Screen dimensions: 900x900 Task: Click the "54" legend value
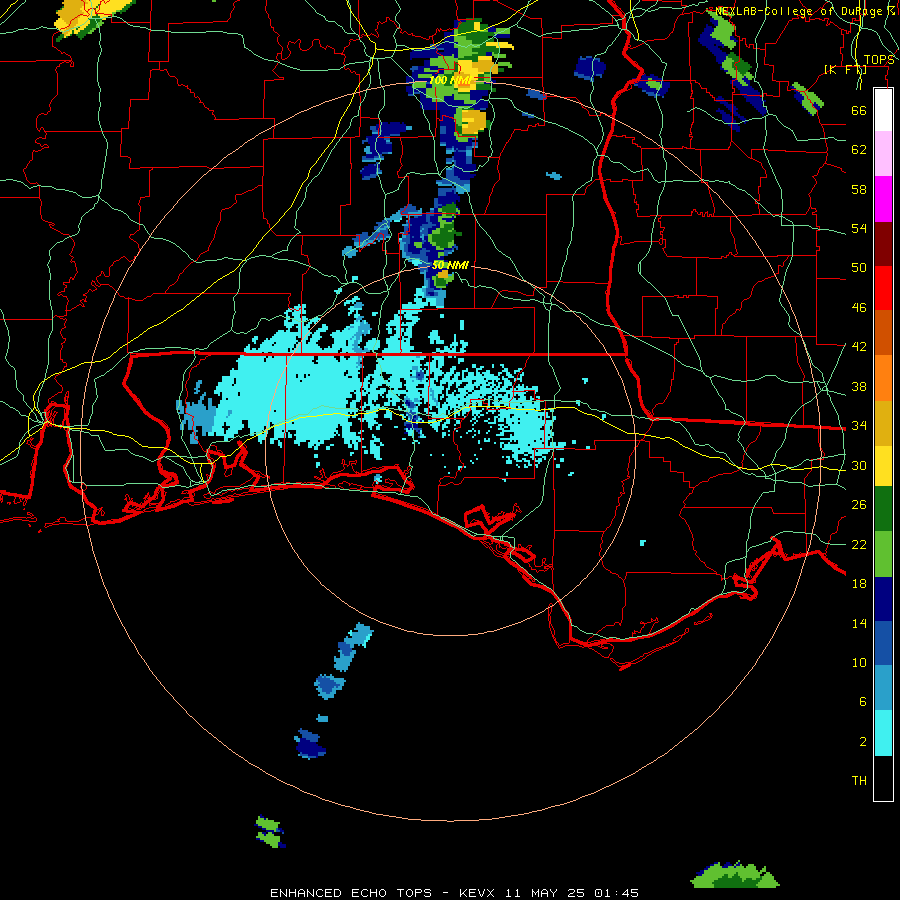(859, 228)
